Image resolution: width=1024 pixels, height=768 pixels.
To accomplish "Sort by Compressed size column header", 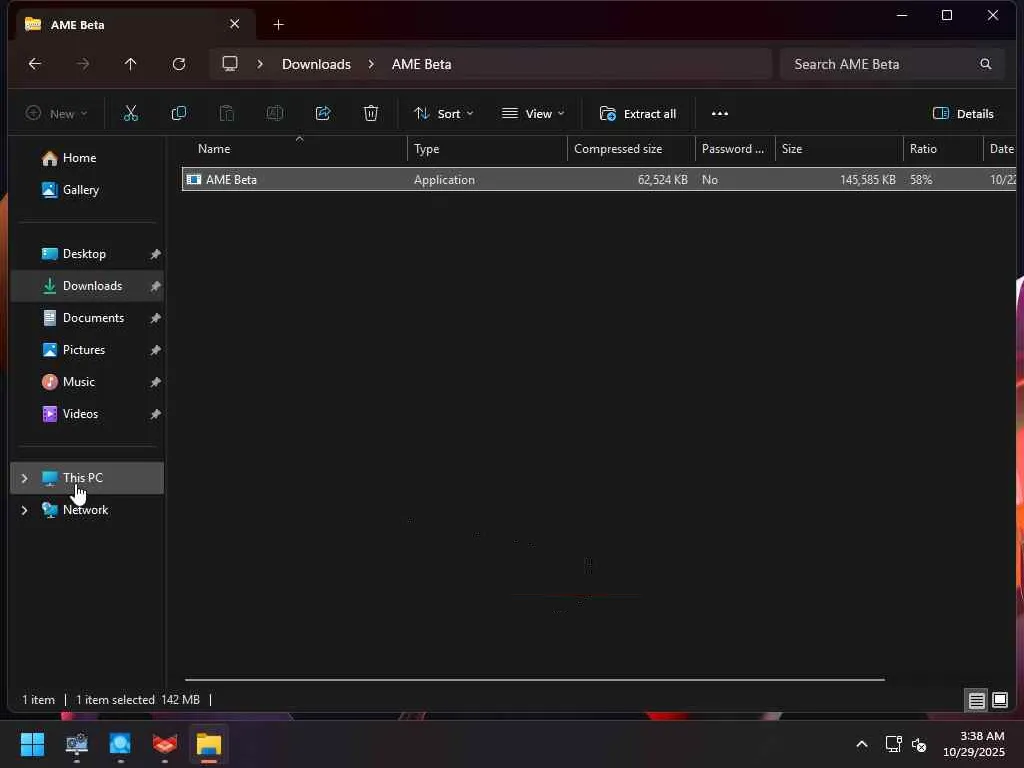I will tap(631, 149).
